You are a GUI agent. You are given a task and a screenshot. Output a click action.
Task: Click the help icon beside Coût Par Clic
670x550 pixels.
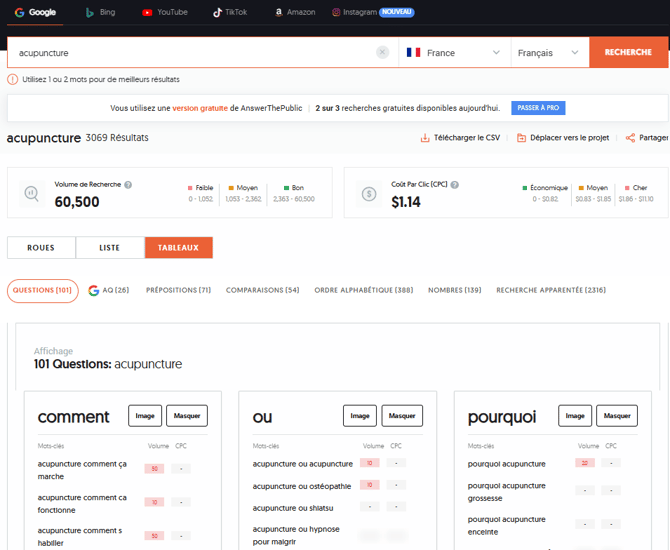(455, 185)
